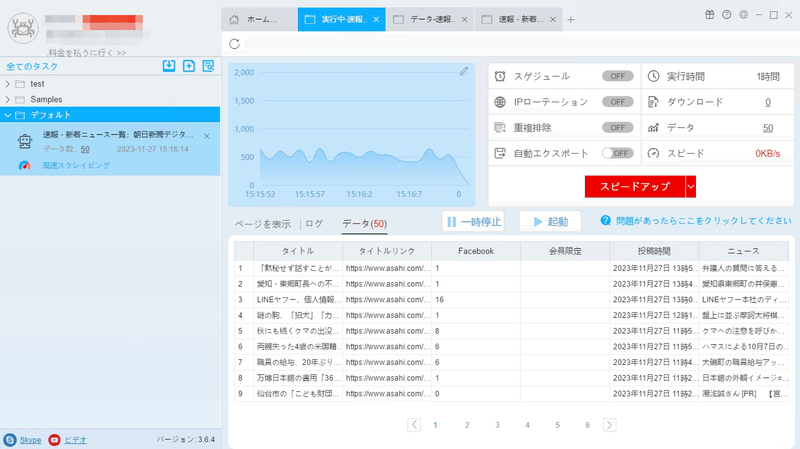Click the タイトルリンク column header
The width and height of the screenshot is (800, 449).
(x=387, y=251)
